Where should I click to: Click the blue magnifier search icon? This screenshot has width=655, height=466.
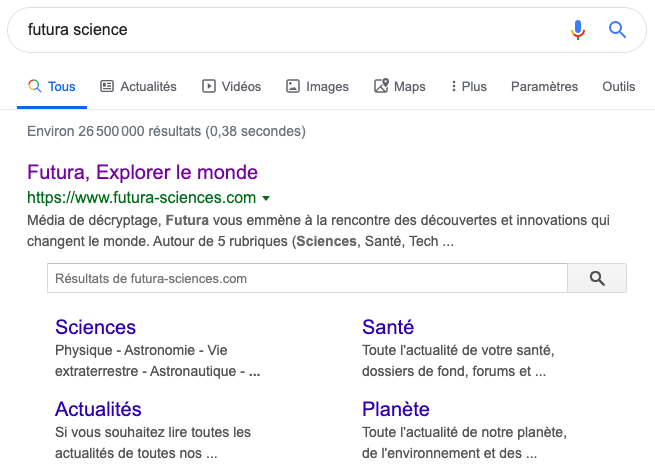point(617,30)
